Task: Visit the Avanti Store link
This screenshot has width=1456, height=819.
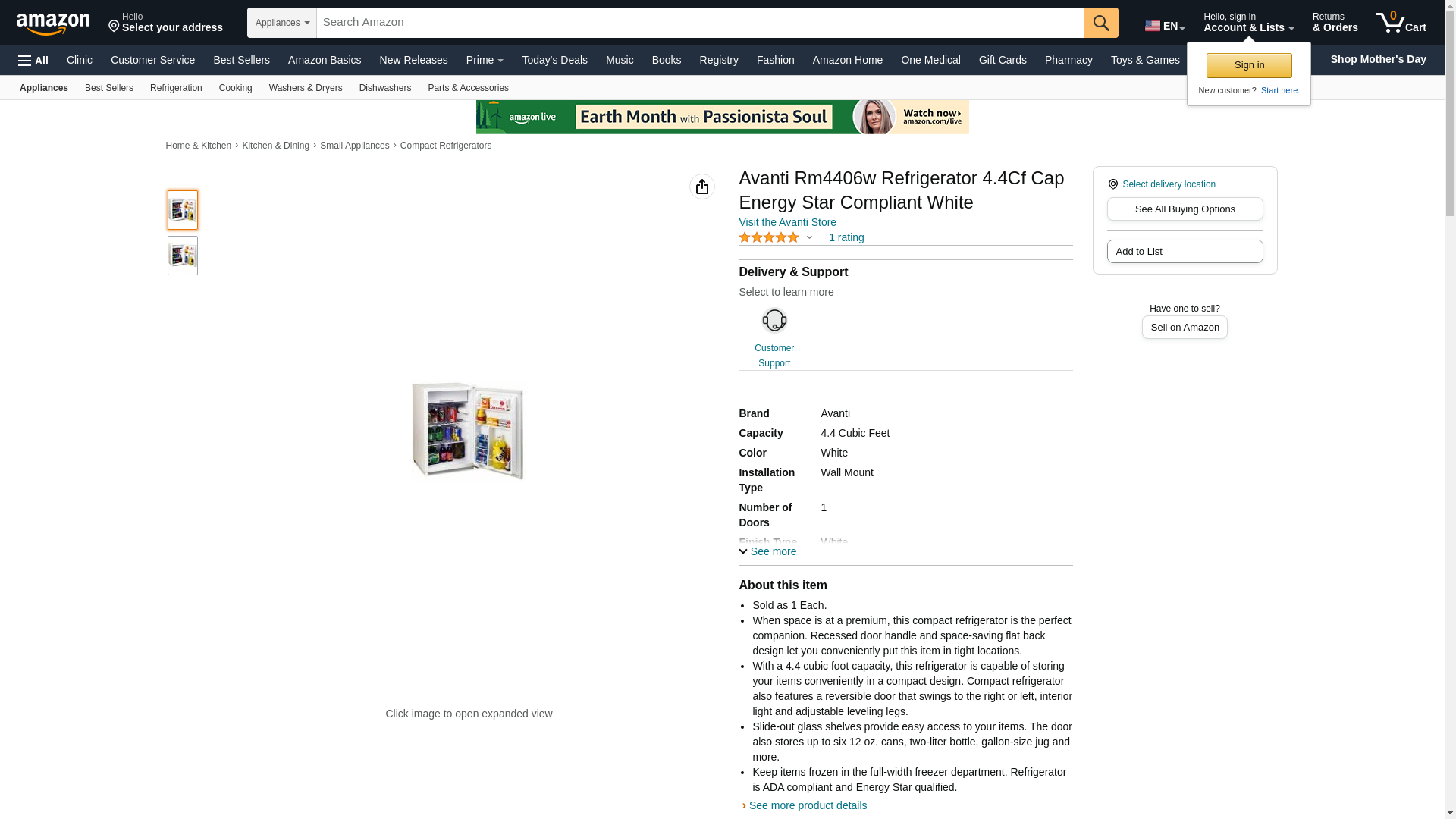Action: point(787,222)
